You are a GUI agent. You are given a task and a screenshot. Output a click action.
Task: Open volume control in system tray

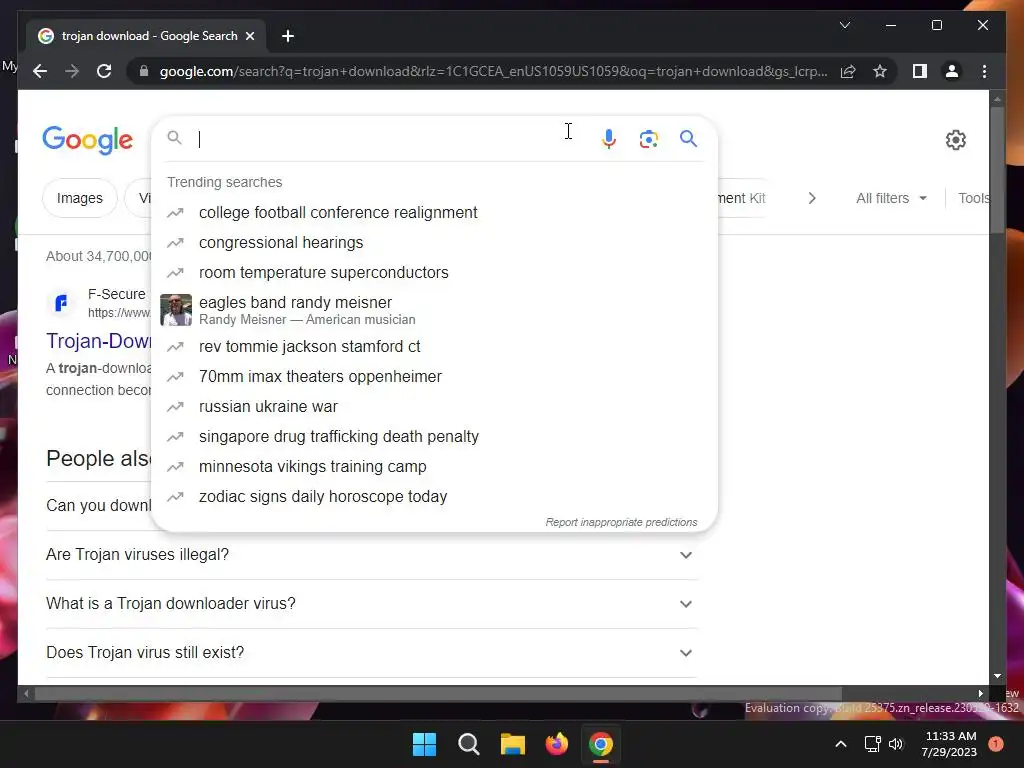(x=896, y=744)
